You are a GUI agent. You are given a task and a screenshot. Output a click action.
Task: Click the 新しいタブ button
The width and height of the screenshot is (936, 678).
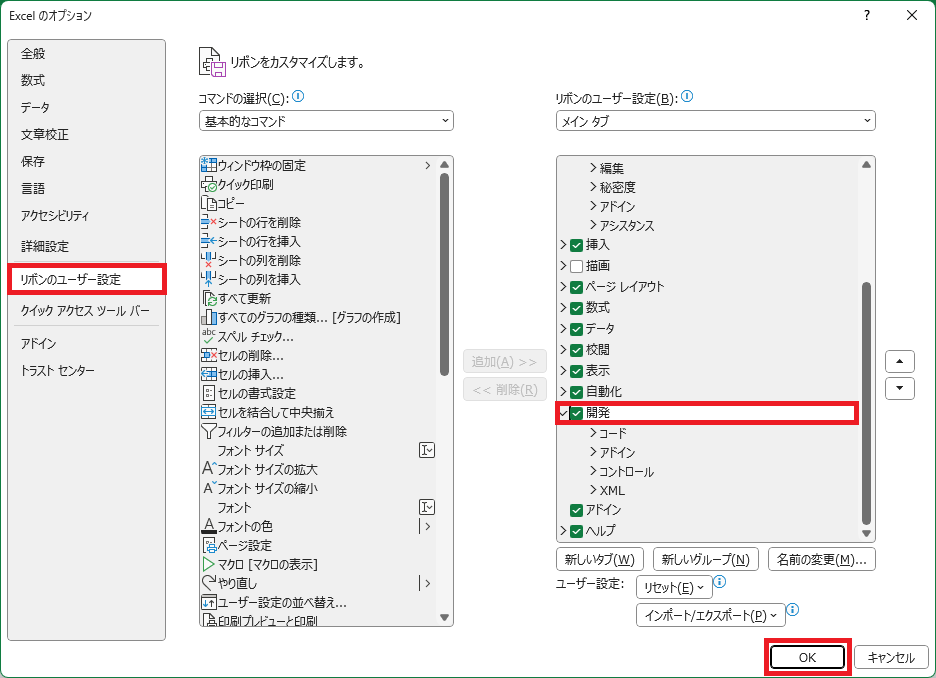tap(599, 560)
